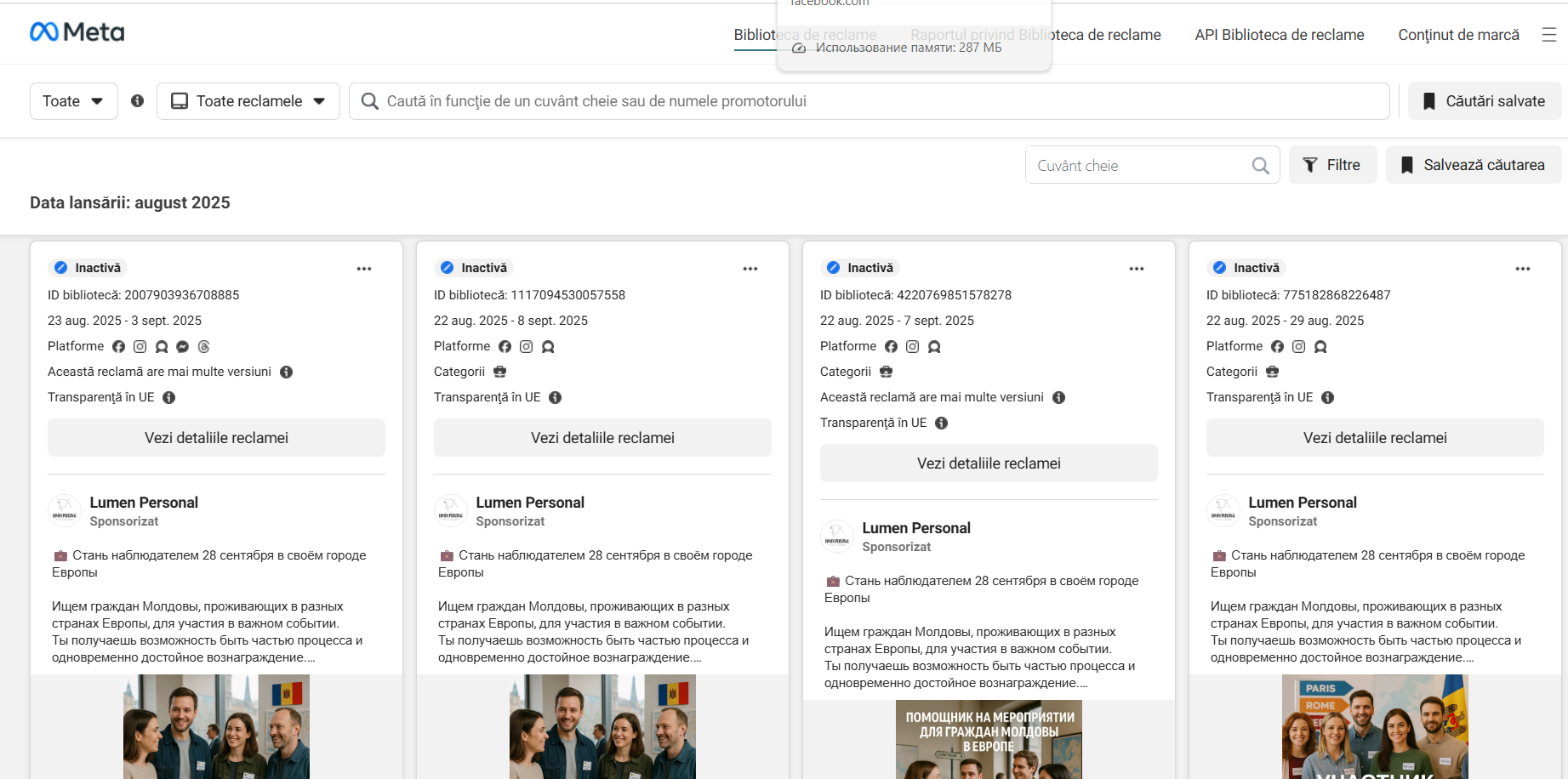1568x779 pixels.
Task: Click the multiple-versions info icon on ad 4220769851578278
Action: coord(1059,397)
